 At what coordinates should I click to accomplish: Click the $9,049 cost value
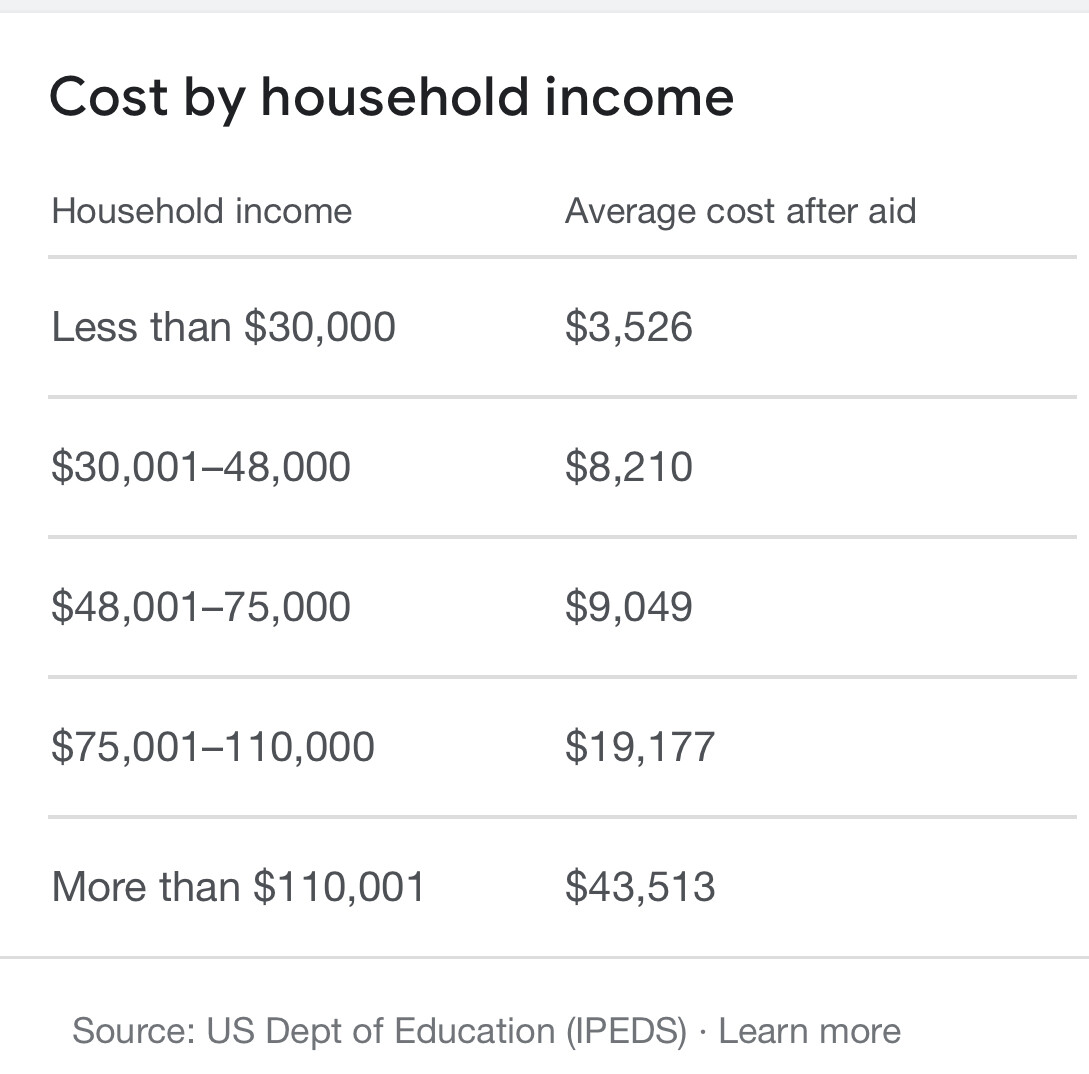629,606
